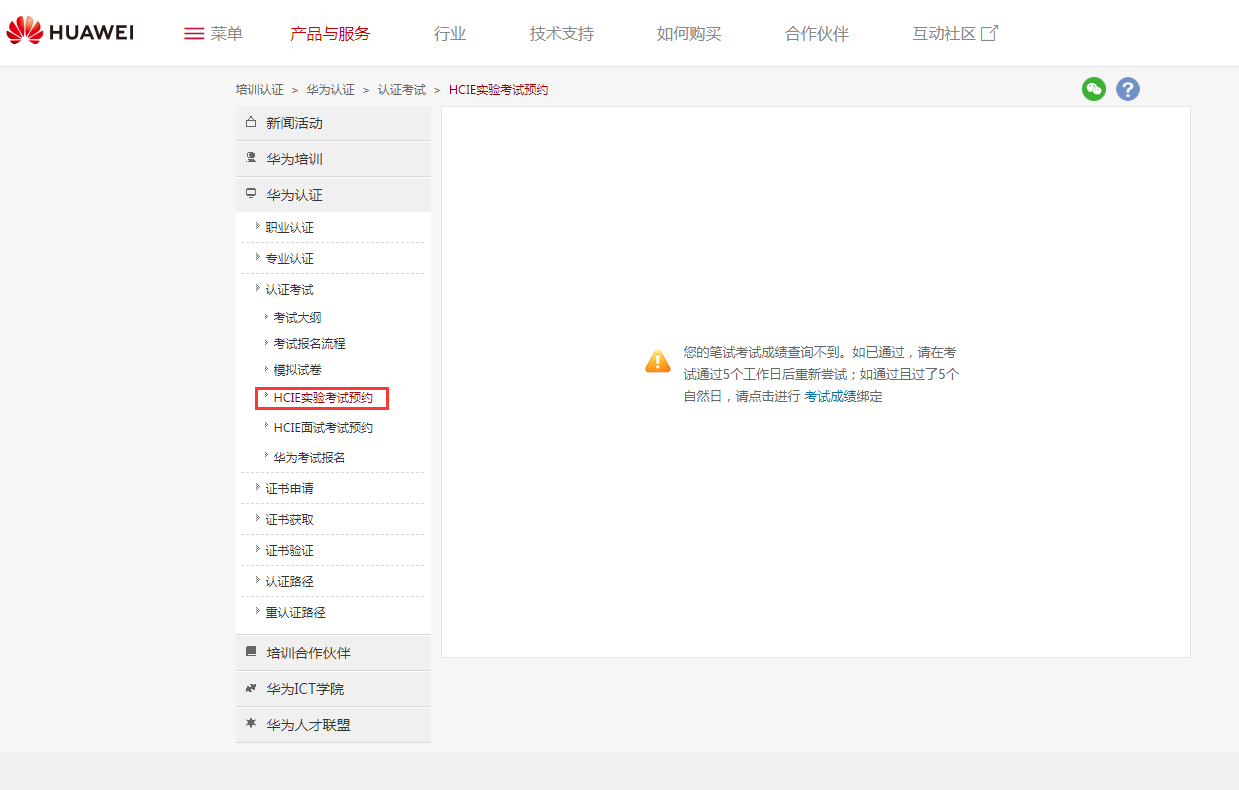Viewport: 1239px width, 790px height.
Task: Collapse the 华为认证 sidebar section
Action: click(x=333, y=195)
